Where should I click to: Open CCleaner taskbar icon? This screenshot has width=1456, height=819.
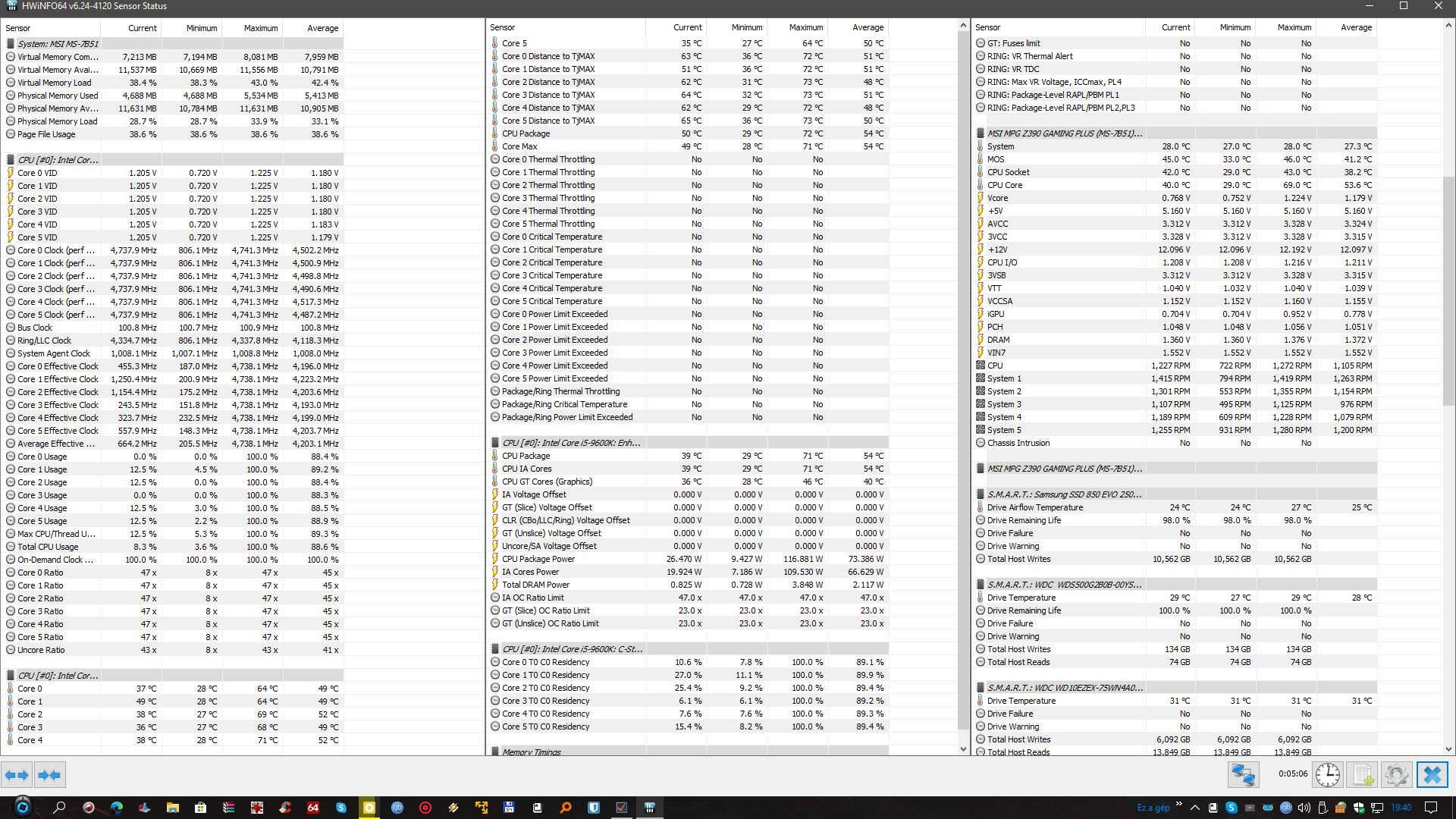tap(285, 808)
